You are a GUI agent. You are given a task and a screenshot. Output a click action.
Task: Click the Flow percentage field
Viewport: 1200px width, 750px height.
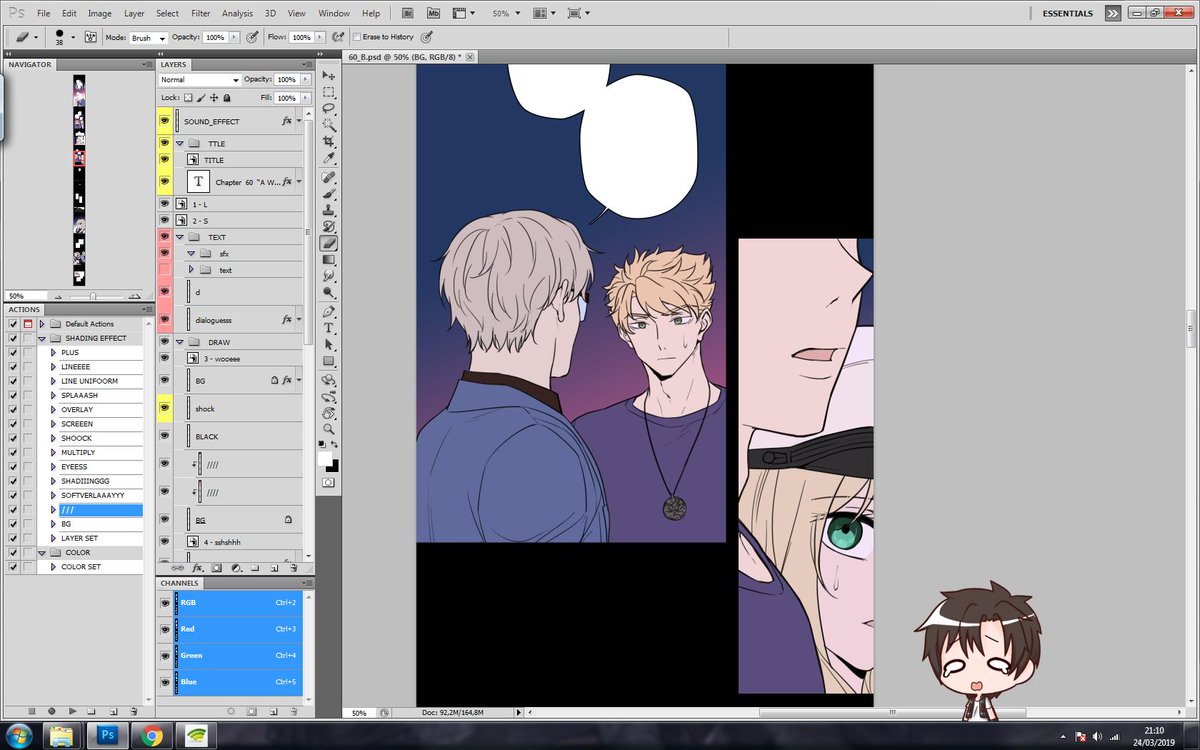301,37
